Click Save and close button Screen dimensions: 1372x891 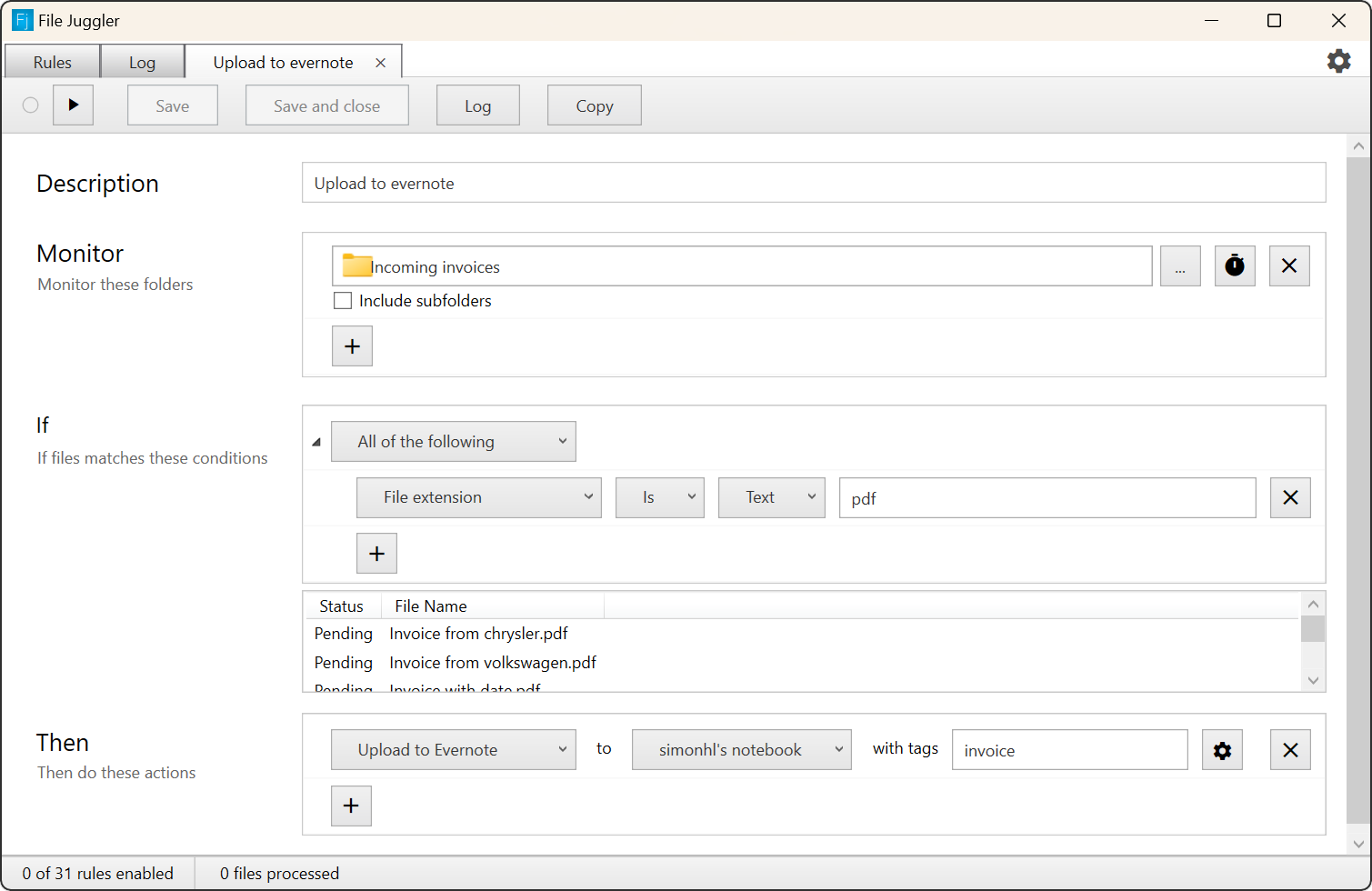pos(327,105)
